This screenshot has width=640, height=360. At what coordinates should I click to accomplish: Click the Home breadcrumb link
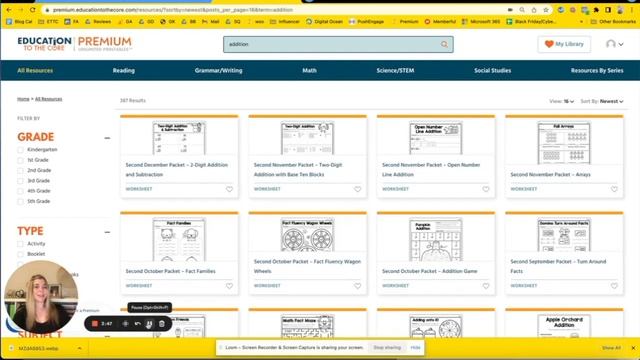(x=23, y=99)
